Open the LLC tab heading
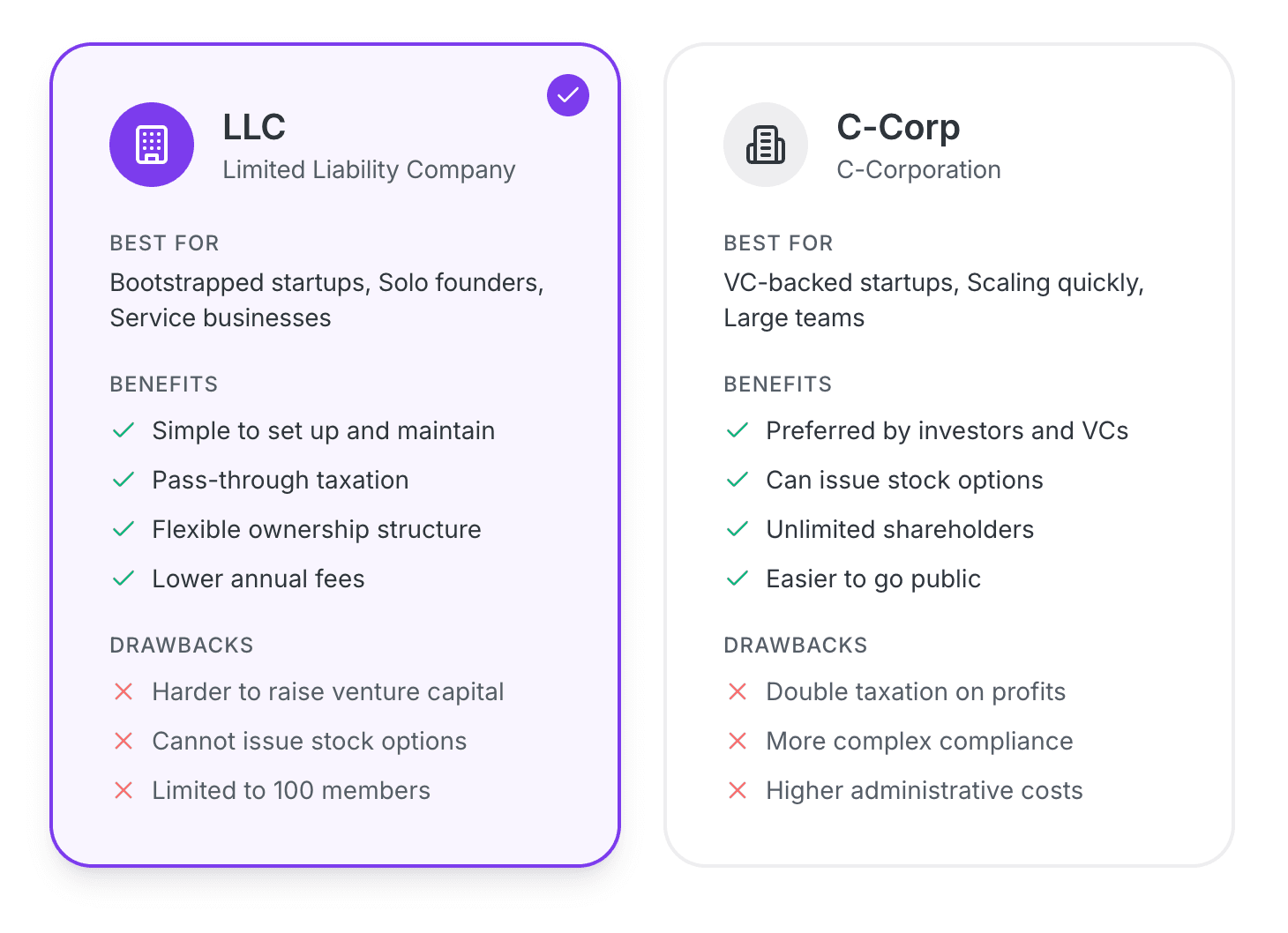This screenshot has height=933, width=1288. [x=254, y=127]
